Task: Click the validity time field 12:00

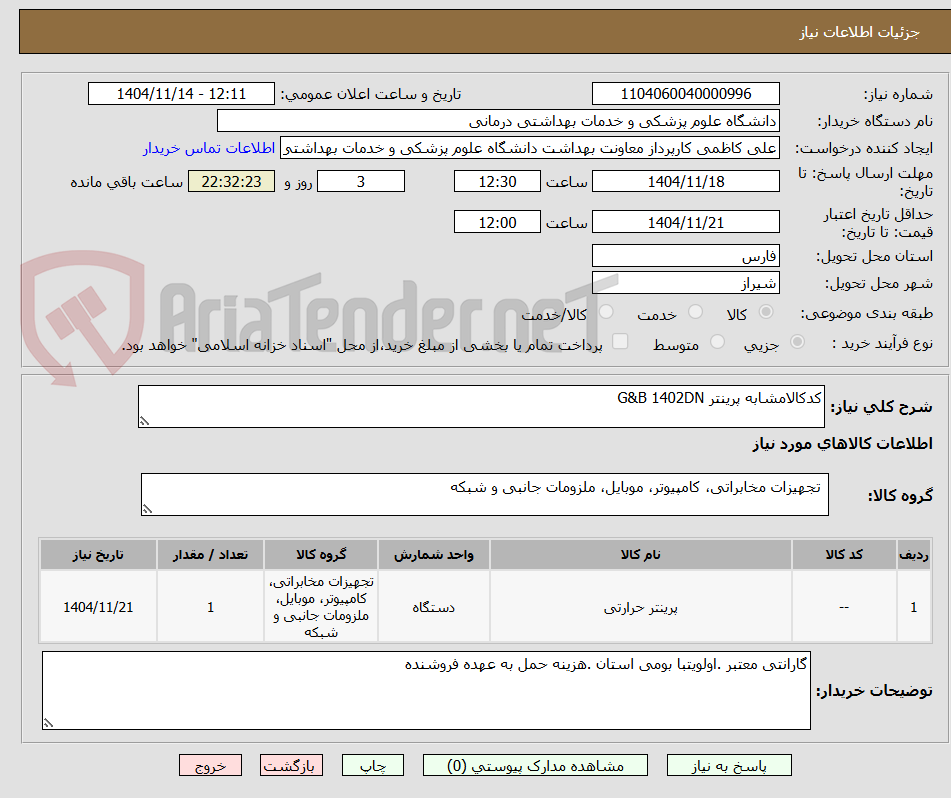Action: [x=497, y=222]
